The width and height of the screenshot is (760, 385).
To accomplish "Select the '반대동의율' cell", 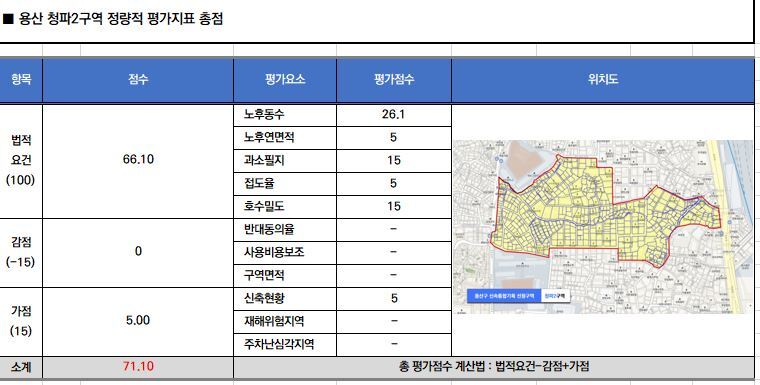I will [x=285, y=230].
